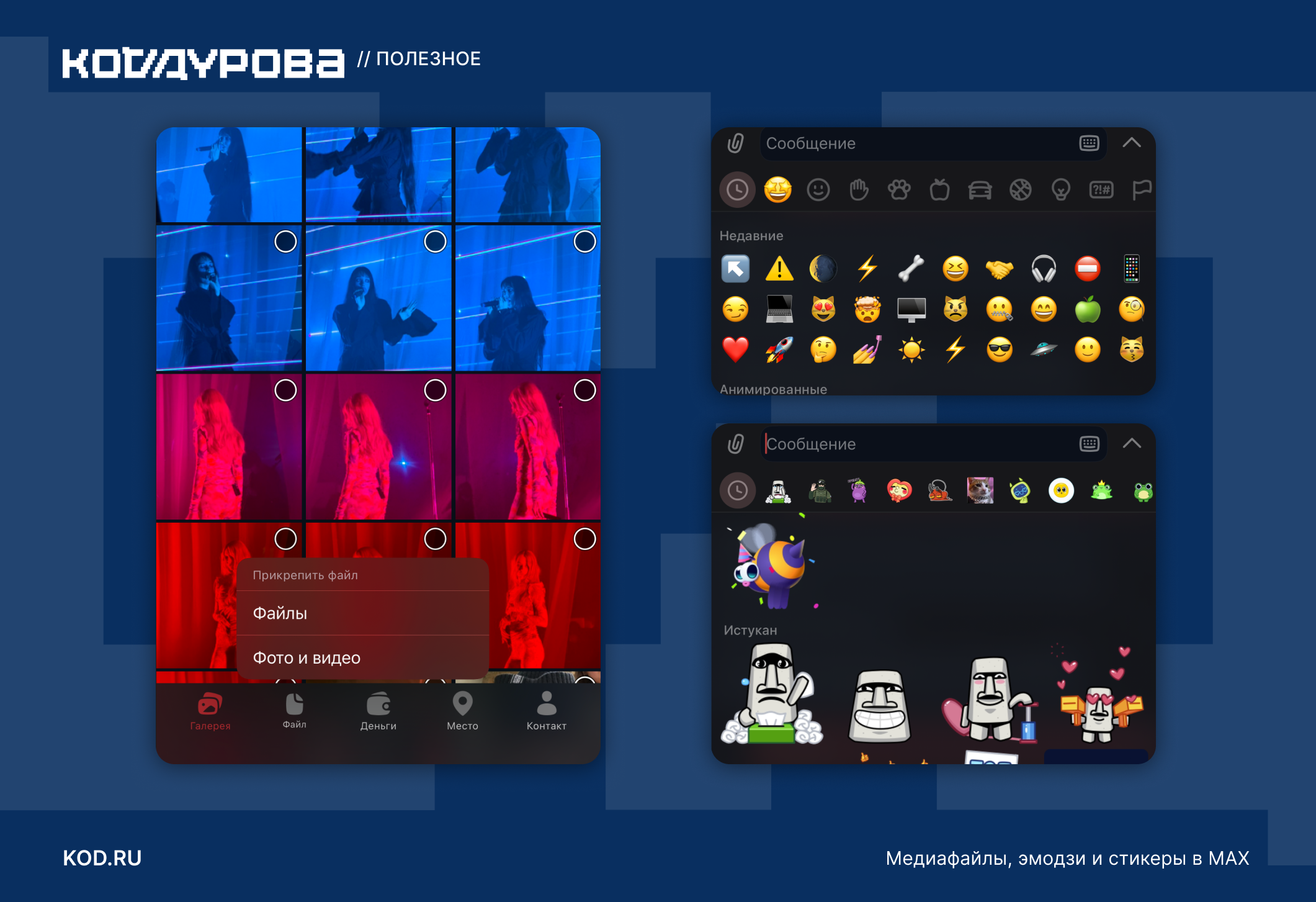Open the star-eyes emoji category
This screenshot has height=902, width=1316.
[x=777, y=189]
